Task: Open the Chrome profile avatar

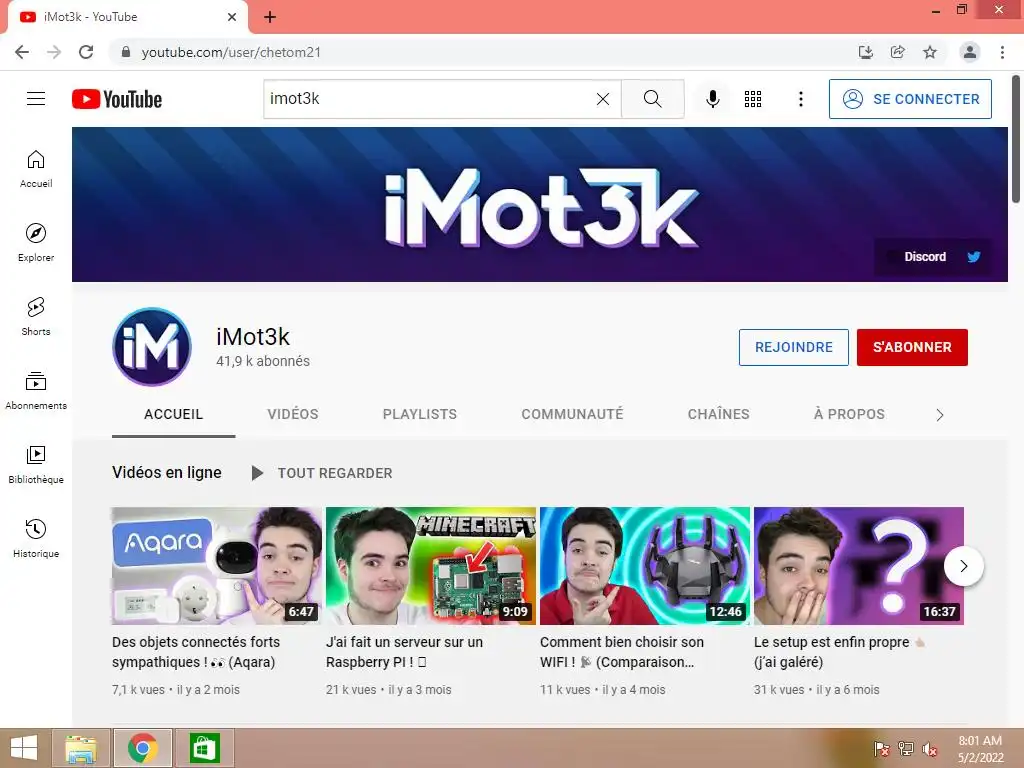Action: (970, 52)
